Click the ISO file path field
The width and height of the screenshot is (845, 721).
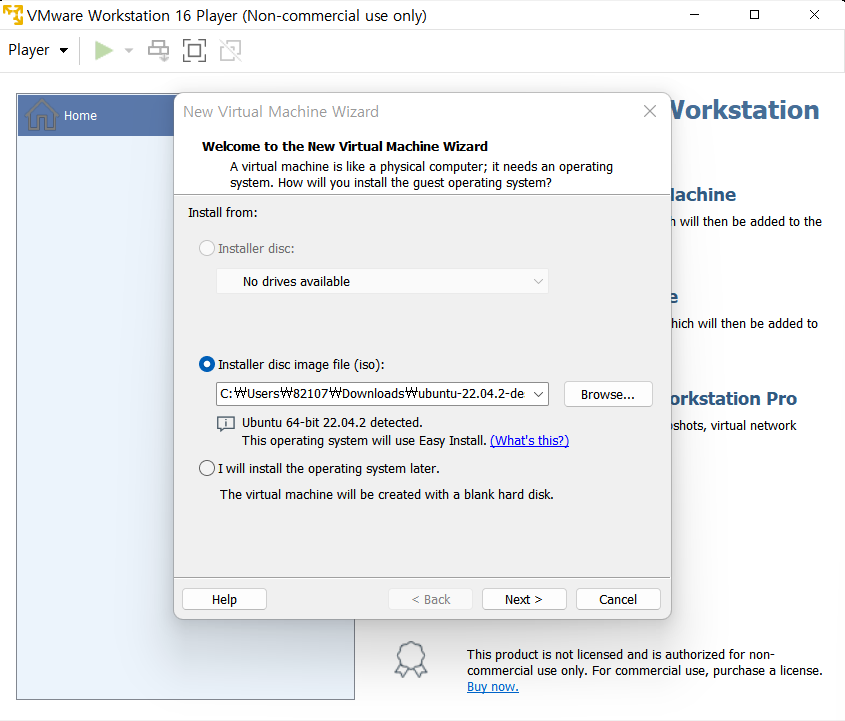[372, 394]
